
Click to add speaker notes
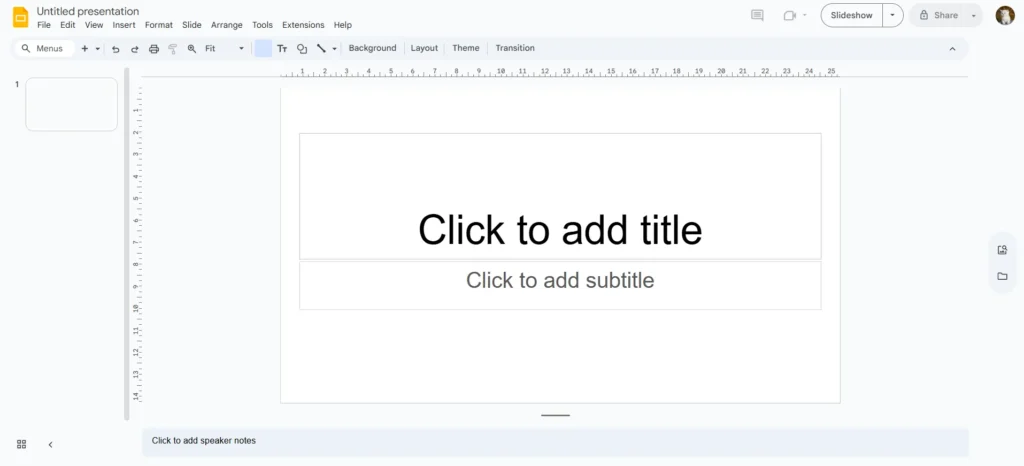pos(555,441)
